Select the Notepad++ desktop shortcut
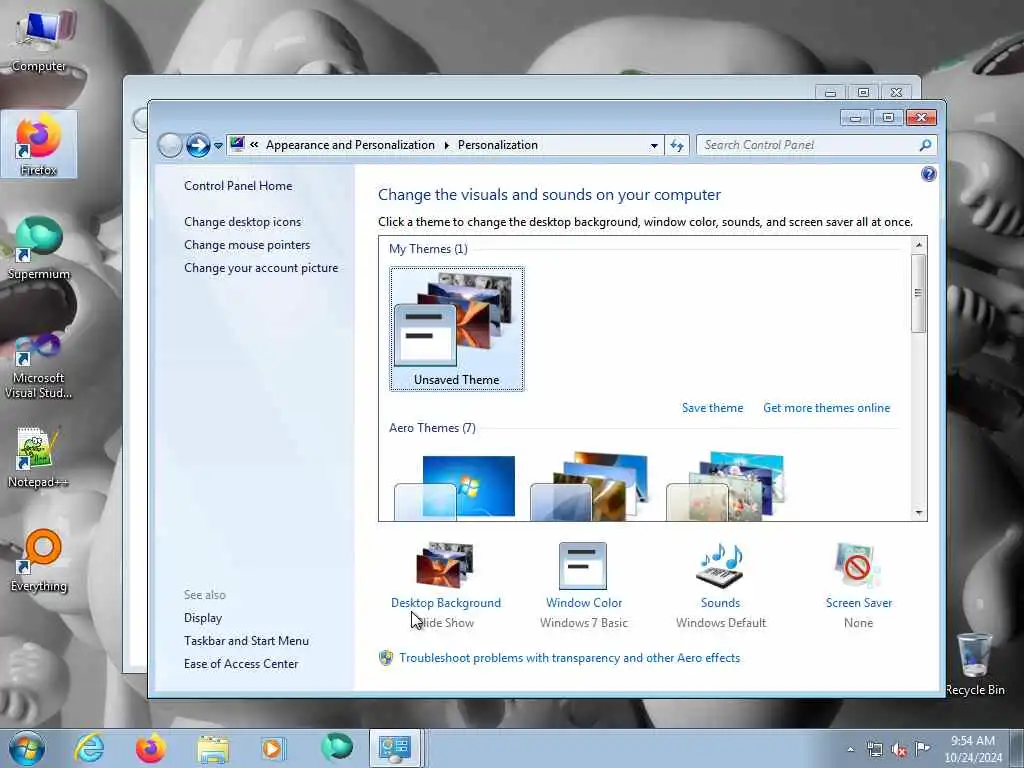Screen dimensions: 1024x768 point(39,456)
